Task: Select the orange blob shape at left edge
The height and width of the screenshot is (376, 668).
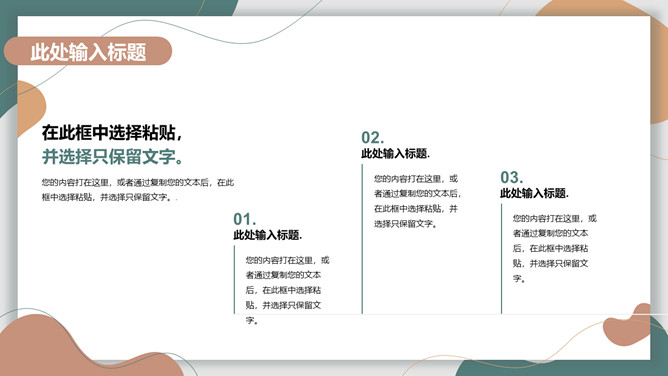Action: (x=31, y=109)
